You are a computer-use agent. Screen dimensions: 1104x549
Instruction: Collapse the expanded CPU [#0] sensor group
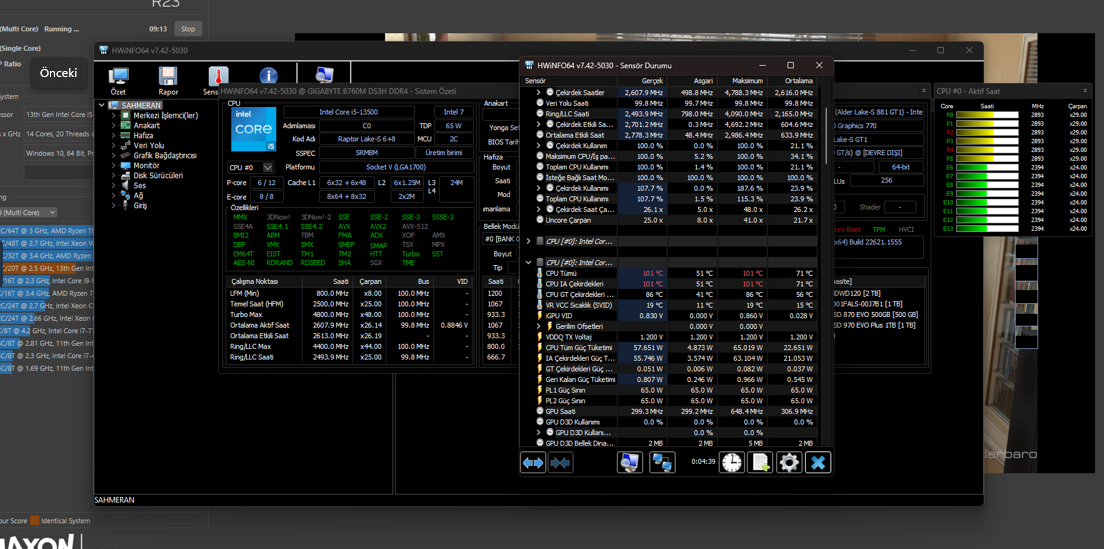(529, 262)
